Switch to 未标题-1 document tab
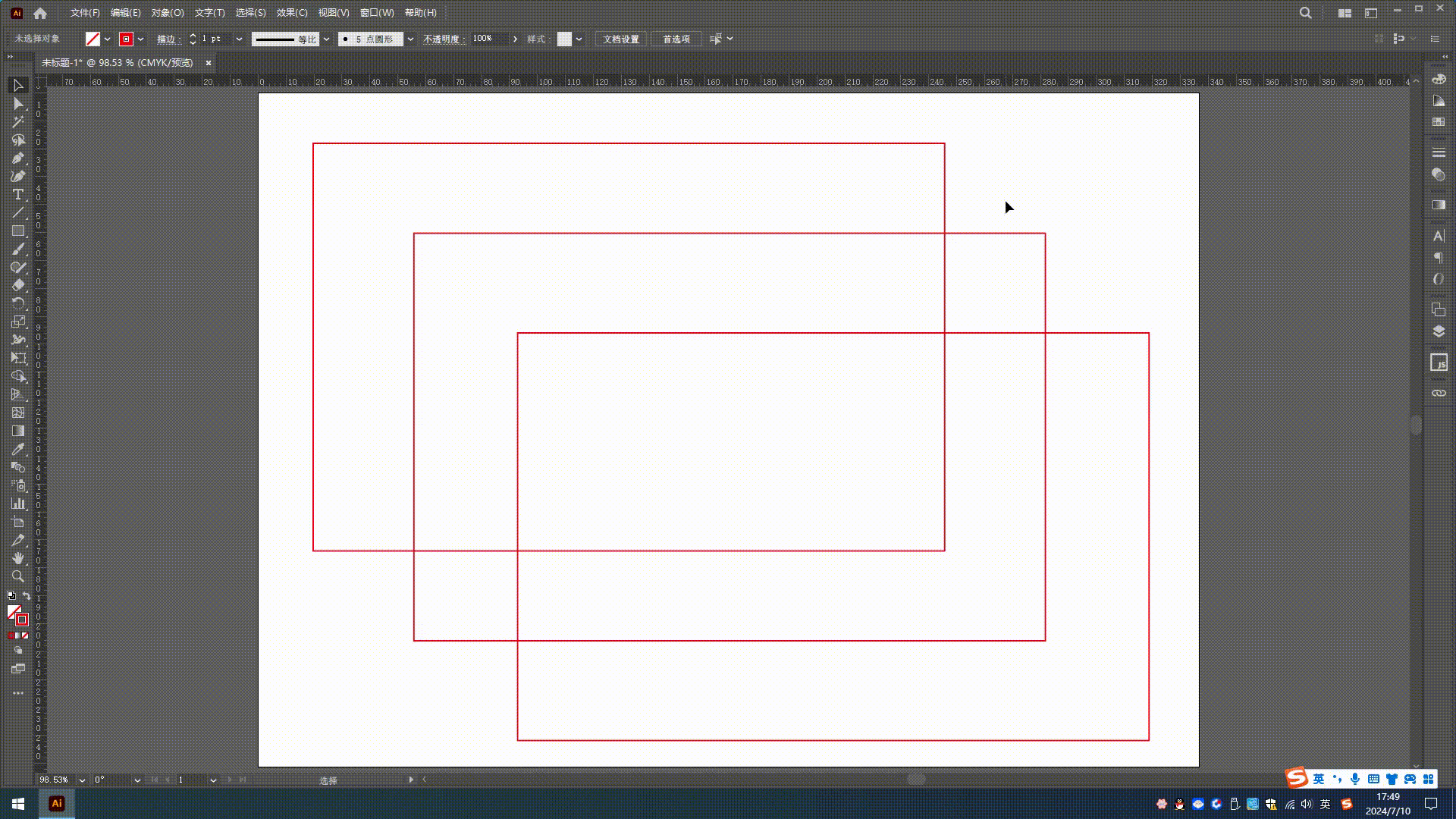This screenshot has height=819, width=1456. pyautogui.click(x=118, y=63)
